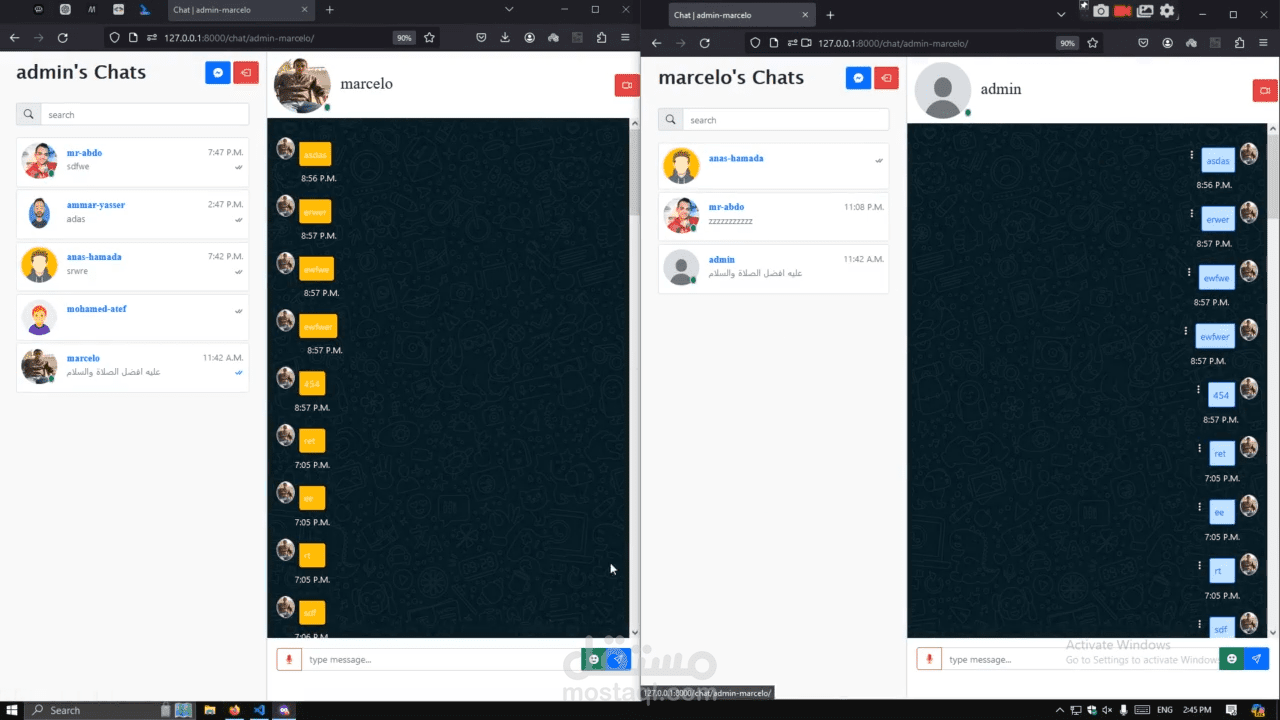Reload the page in the right browser
The width and height of the screenshot is (1280, 720).
(704, 43)
